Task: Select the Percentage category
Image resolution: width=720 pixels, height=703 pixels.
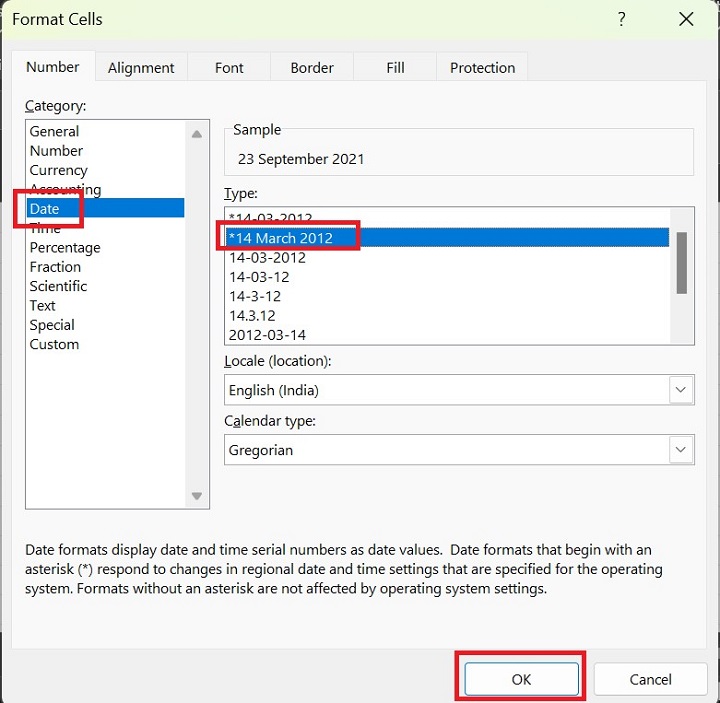Action: point(65,247)
